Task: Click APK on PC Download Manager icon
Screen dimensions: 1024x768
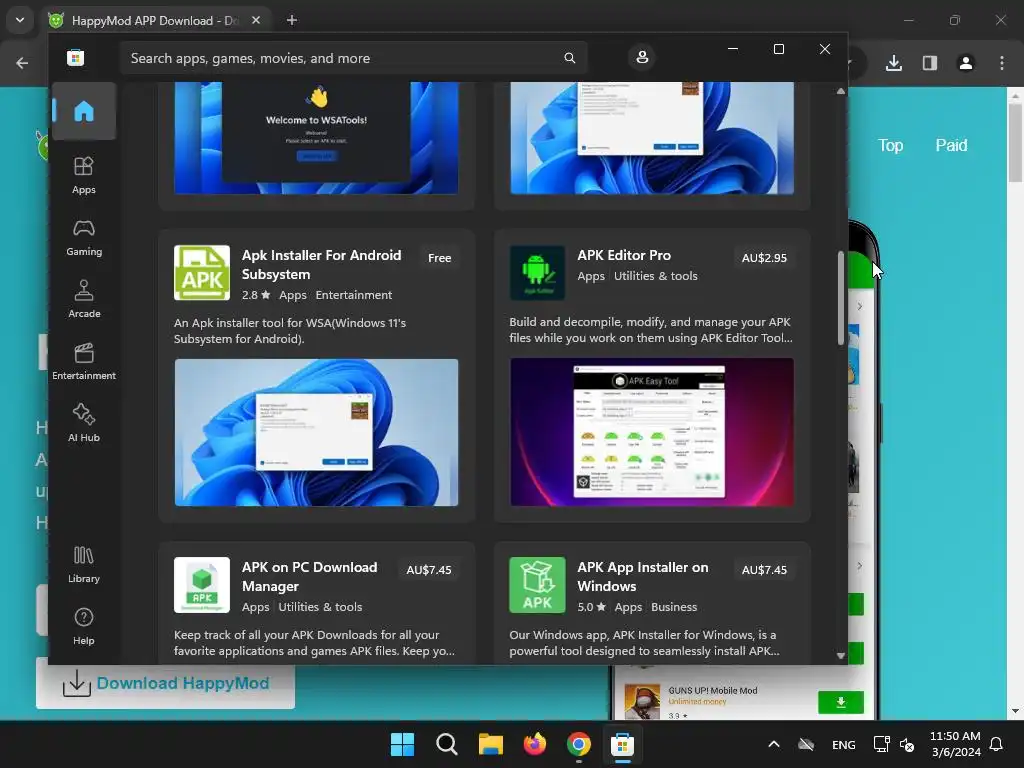Action: pos(202,584)
